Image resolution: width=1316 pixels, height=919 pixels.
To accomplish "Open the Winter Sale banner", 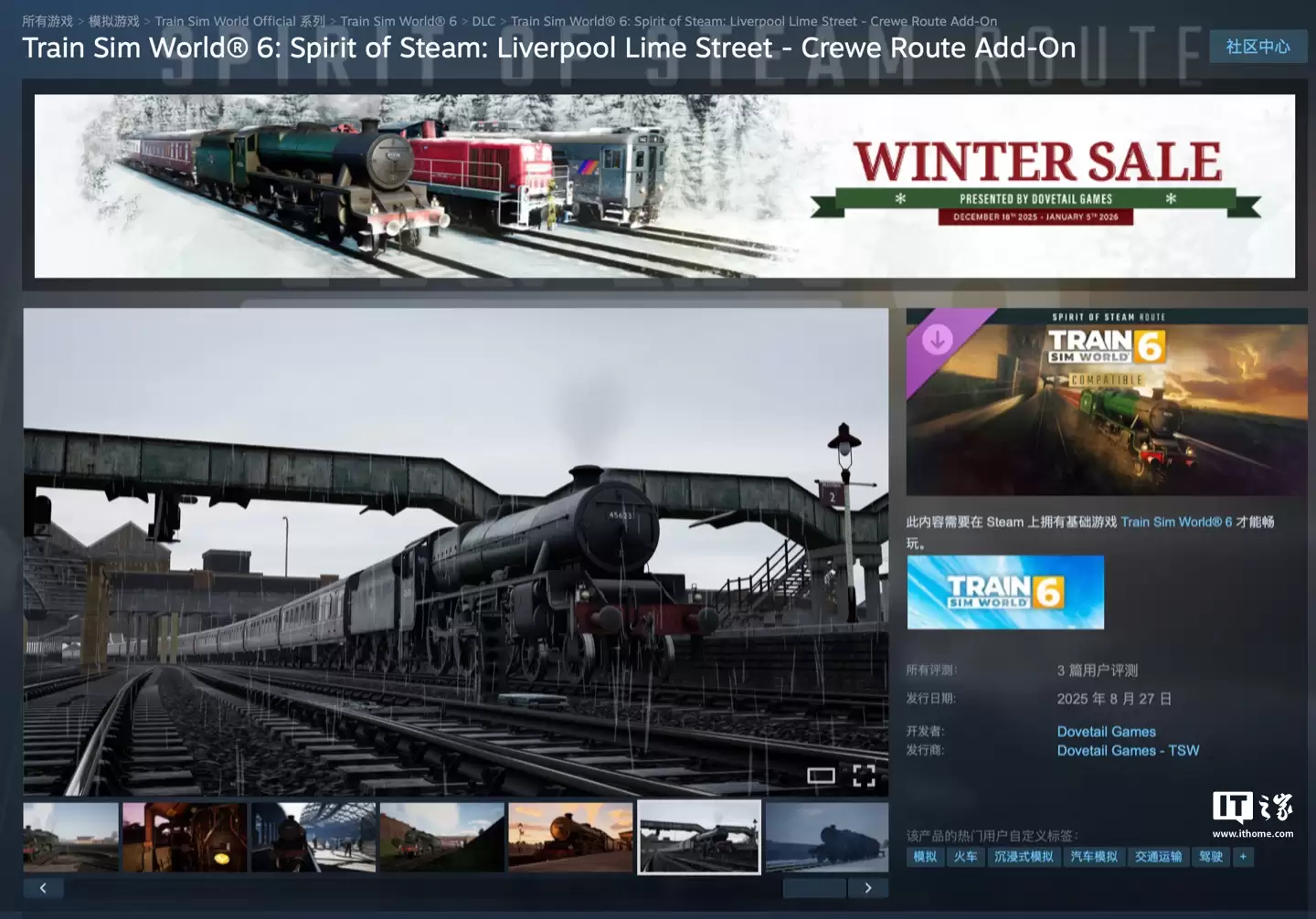I will tap(664, 186).
